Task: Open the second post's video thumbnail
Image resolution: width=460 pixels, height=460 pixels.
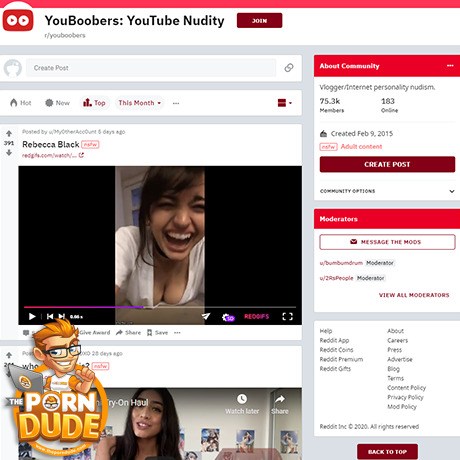Action: tap(160, 424)
